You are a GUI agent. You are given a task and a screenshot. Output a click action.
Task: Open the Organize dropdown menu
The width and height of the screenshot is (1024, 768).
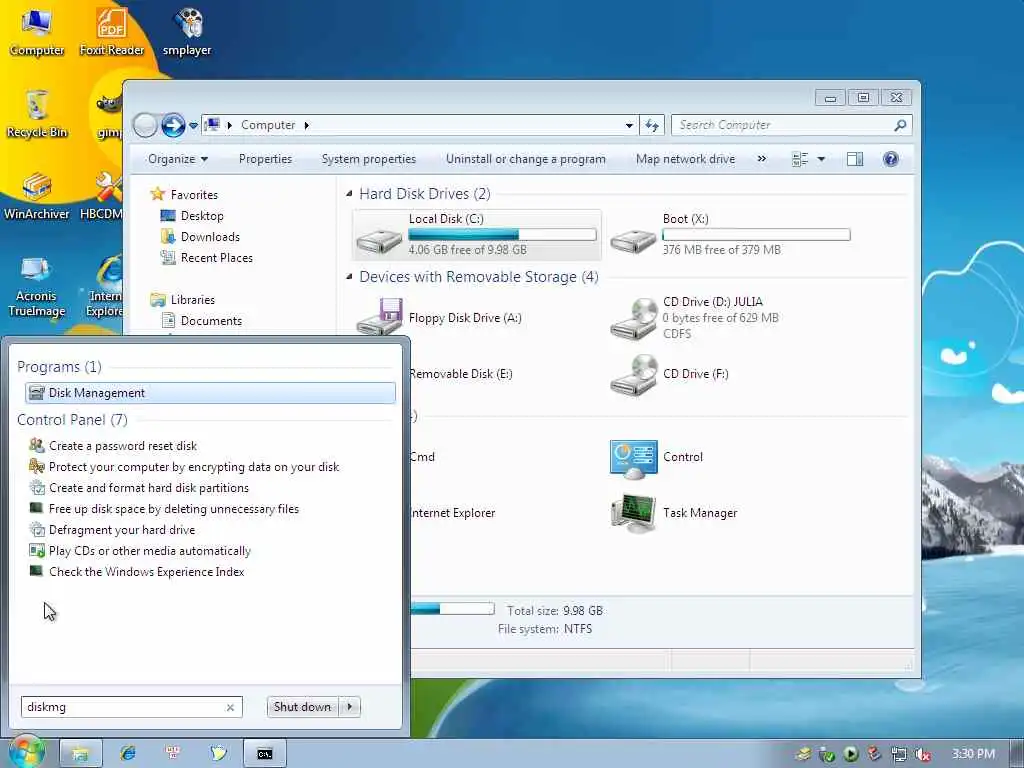[178, 159]
